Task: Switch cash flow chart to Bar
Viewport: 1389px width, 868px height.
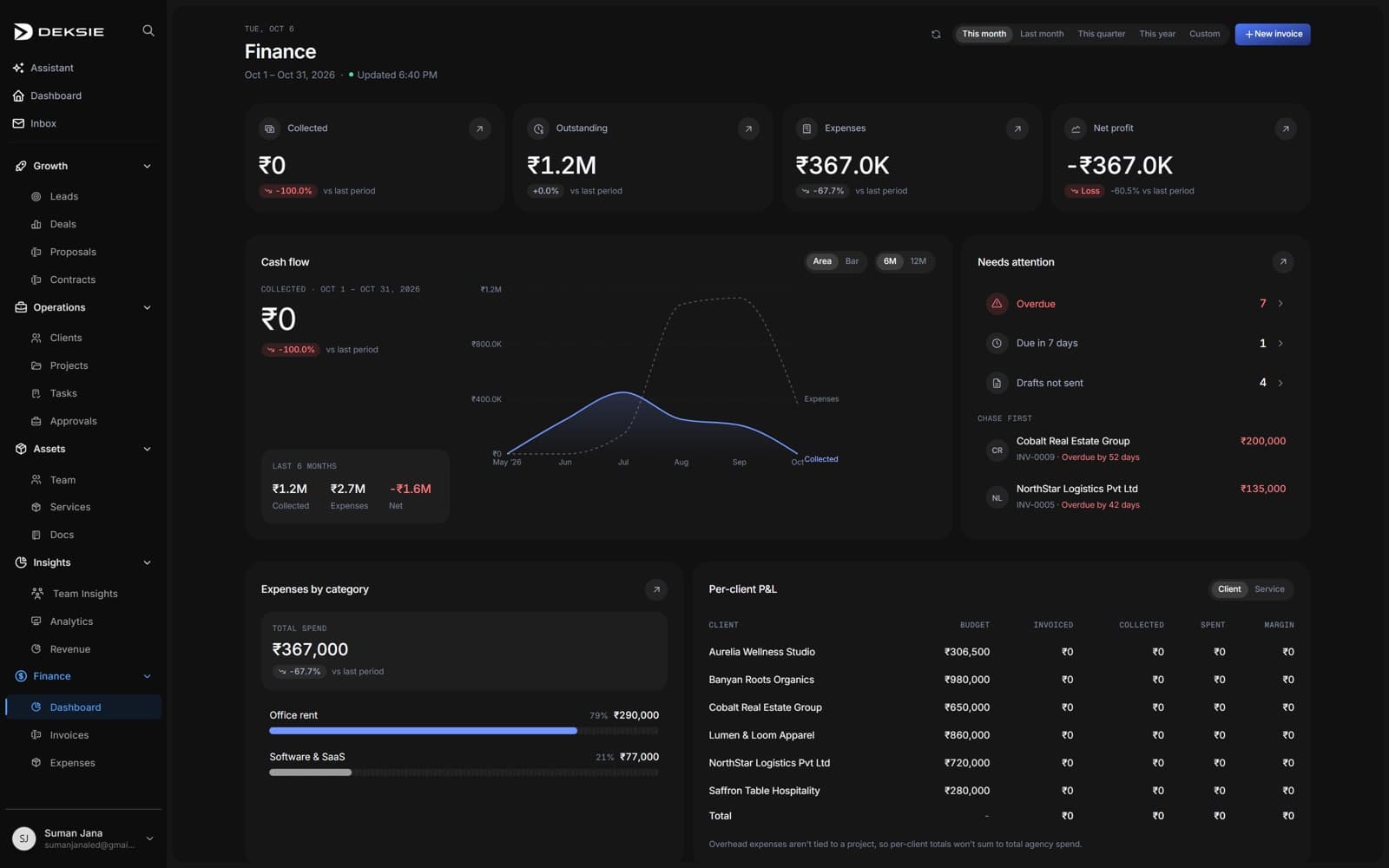Action: [852, 261]
